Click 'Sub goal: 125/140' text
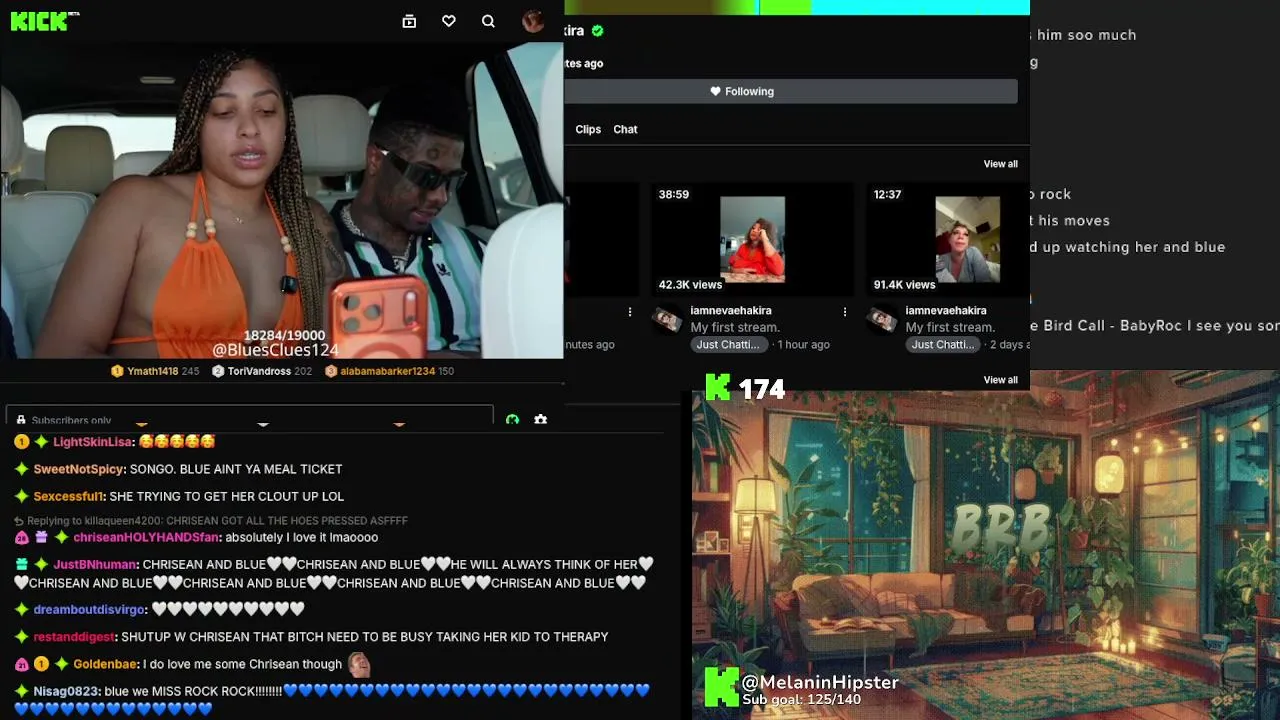Image resolution: width=1280 pixels, height=720 pixels. click(x=801, y=700)
